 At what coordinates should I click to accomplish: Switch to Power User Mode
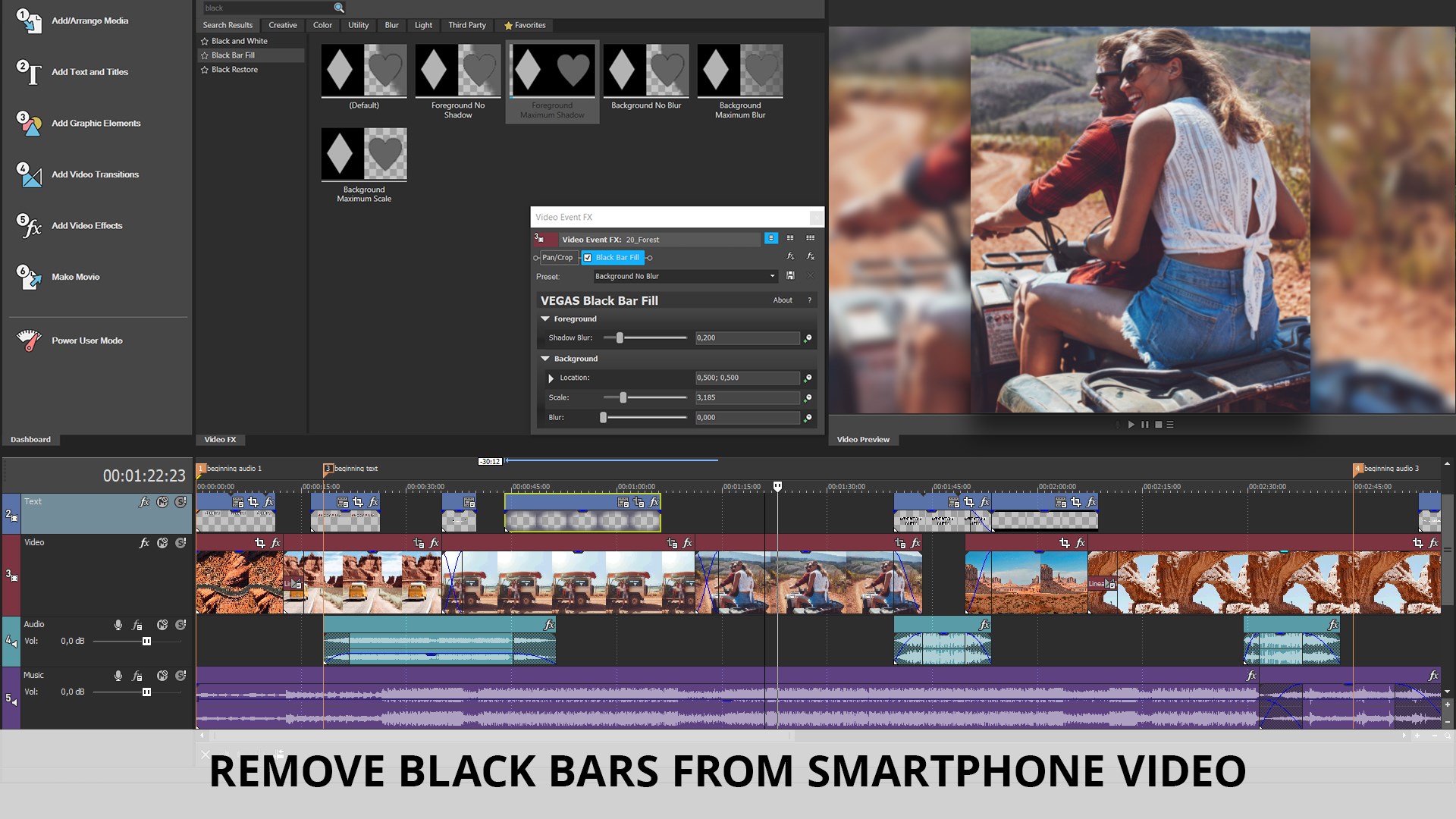point(86,340)
